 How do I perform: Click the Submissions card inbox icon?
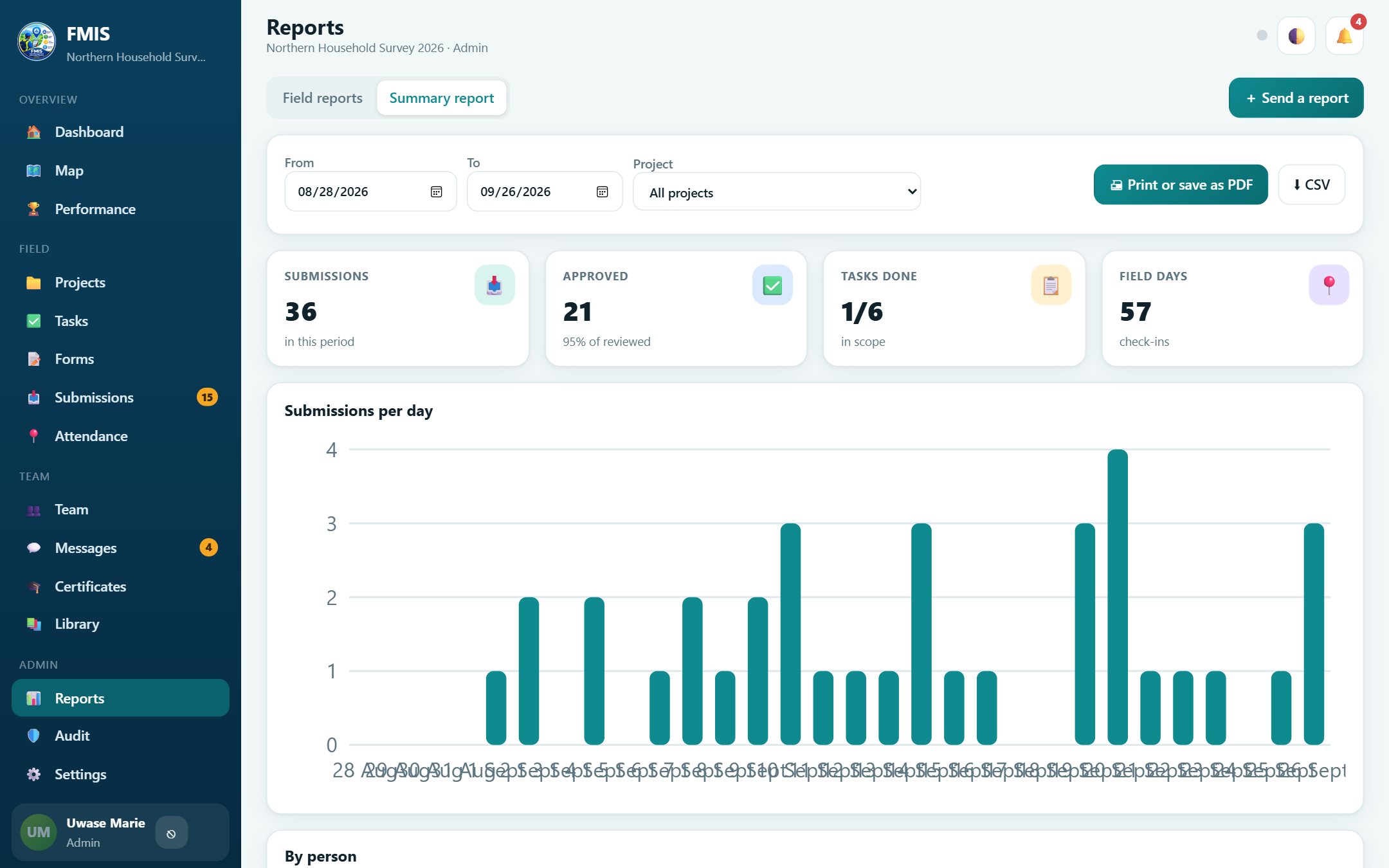click(495, 285)
